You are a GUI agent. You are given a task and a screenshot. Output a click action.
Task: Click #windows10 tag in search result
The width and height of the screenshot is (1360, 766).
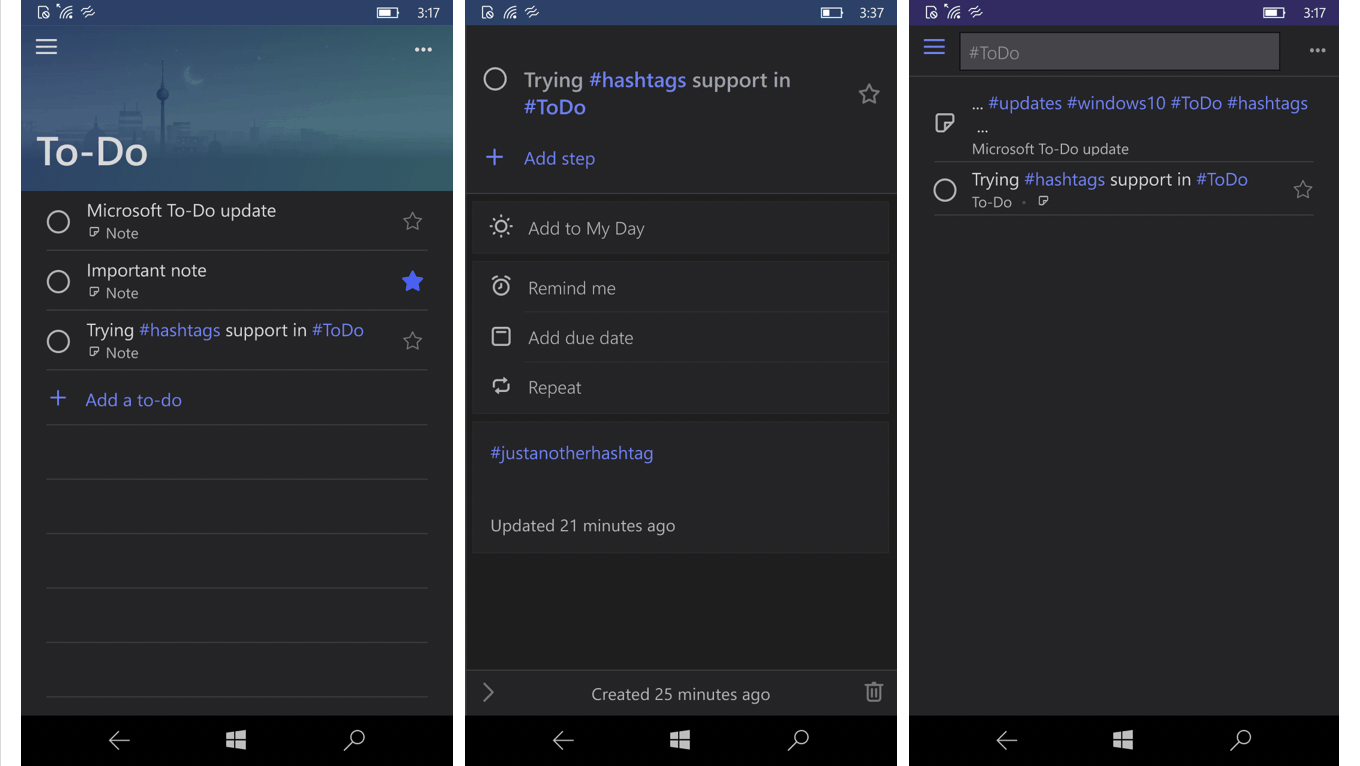1116,103
